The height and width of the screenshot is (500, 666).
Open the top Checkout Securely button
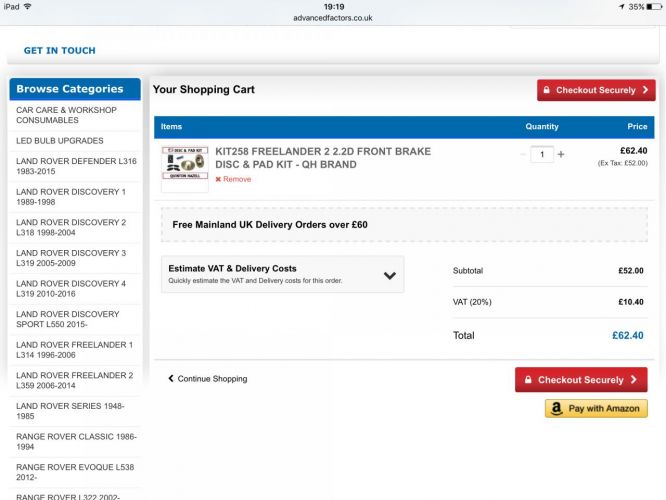click(x=596, y=90)
